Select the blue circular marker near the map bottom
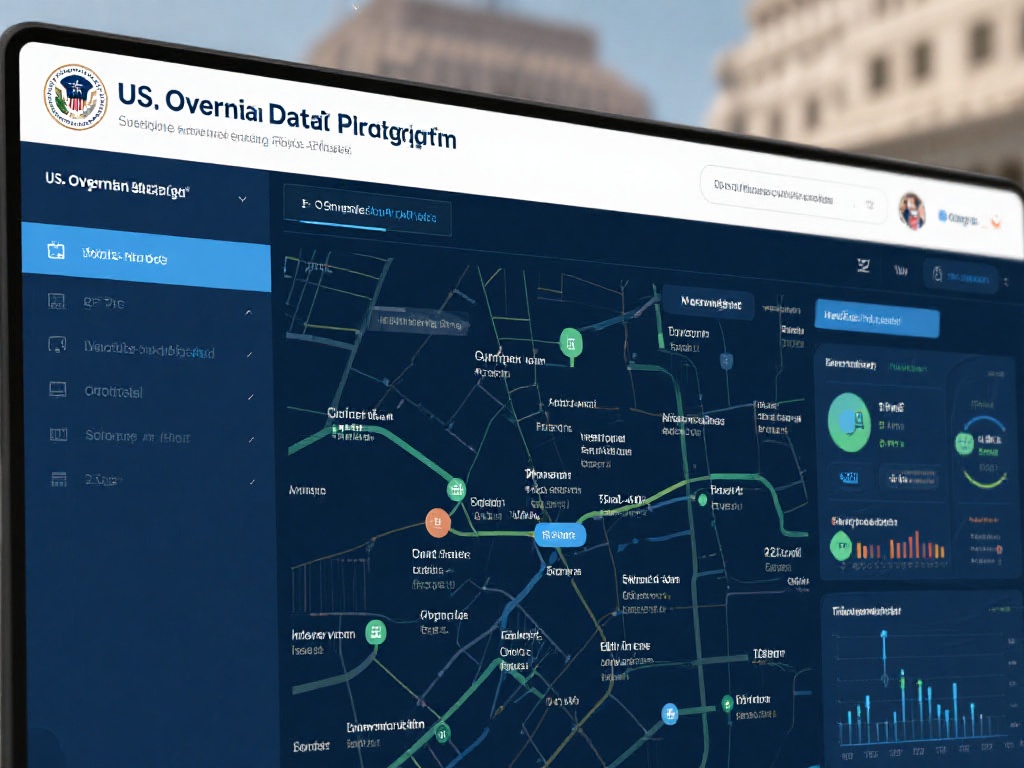This screenshot has width=1024, height=768. (x=669, y=713)
